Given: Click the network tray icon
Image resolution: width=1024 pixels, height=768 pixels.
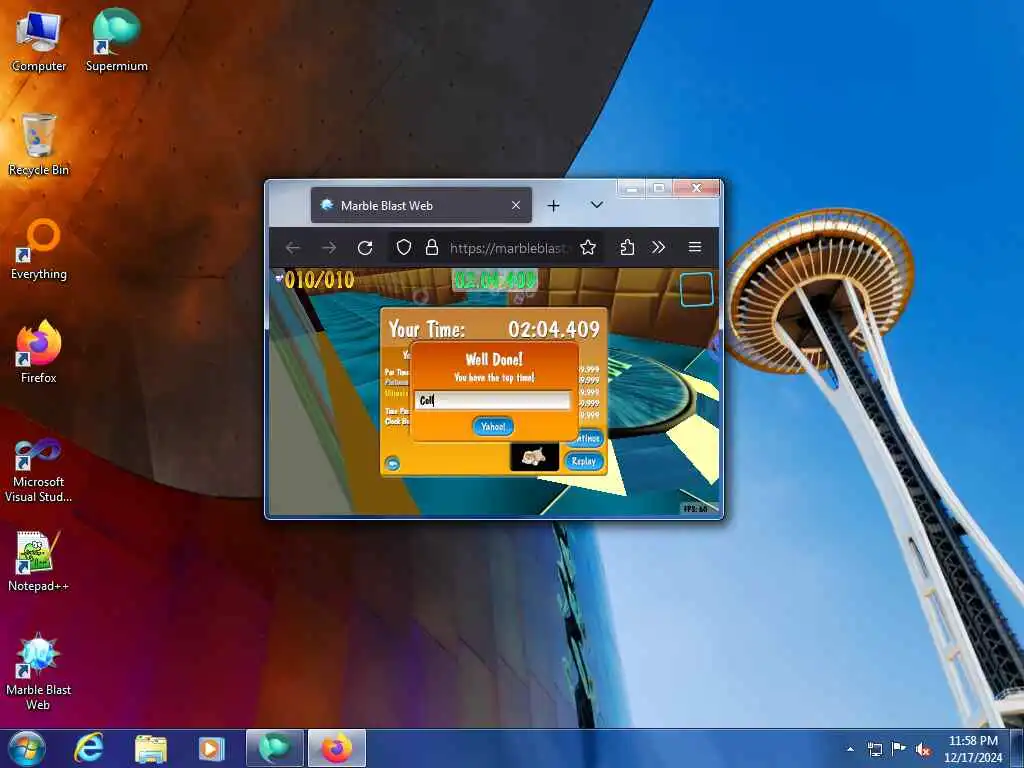Looking at the screenshot, I should click(874, 749).
